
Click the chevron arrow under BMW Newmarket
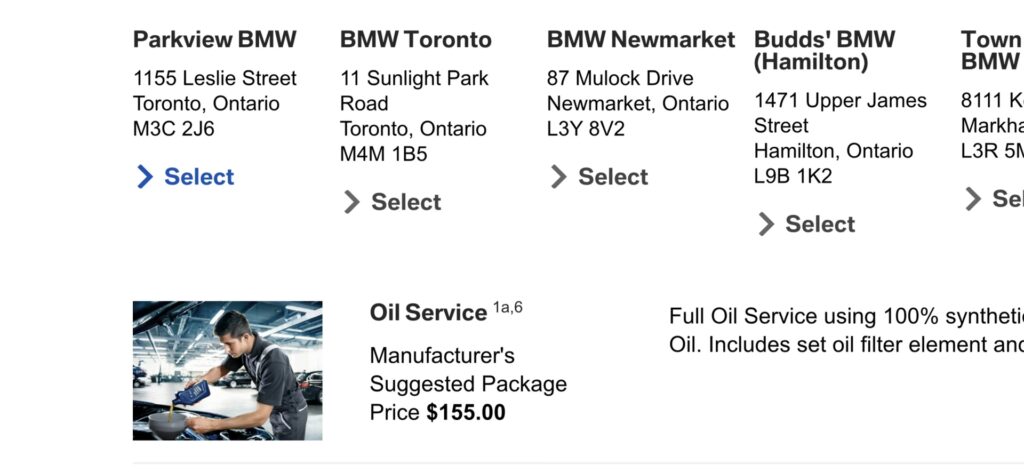point(558,177)
